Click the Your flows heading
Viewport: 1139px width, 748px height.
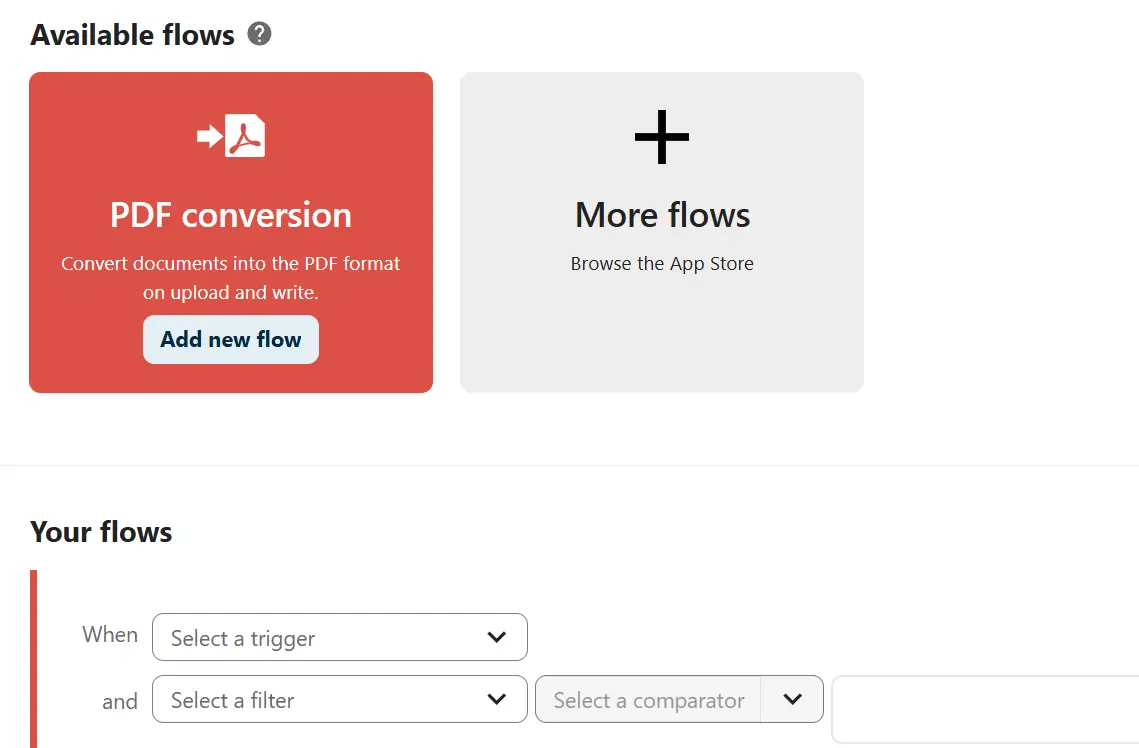[x=101, y=532]
